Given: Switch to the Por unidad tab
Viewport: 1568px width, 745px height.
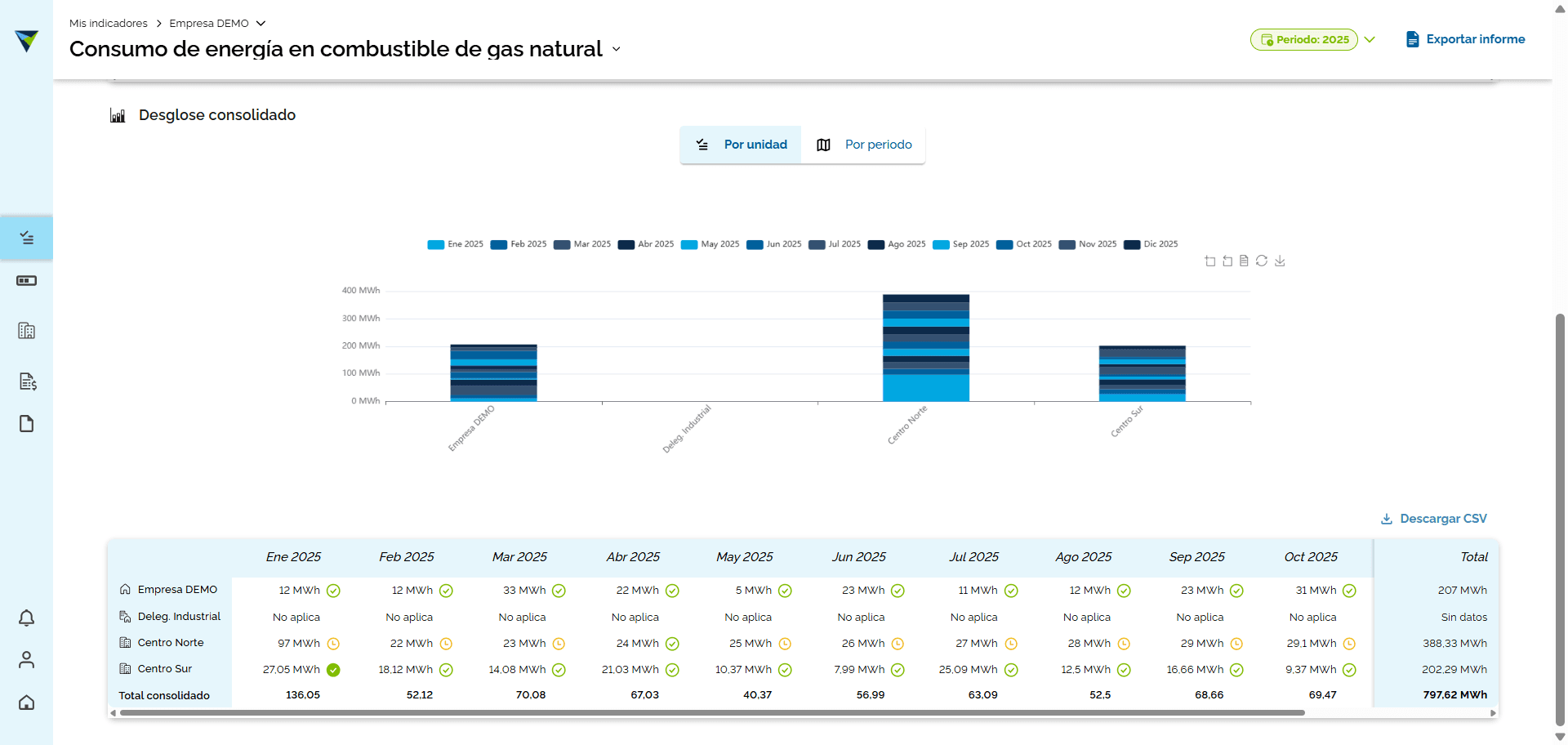Looking at the screenshot, I should click(x=741, y=145).
